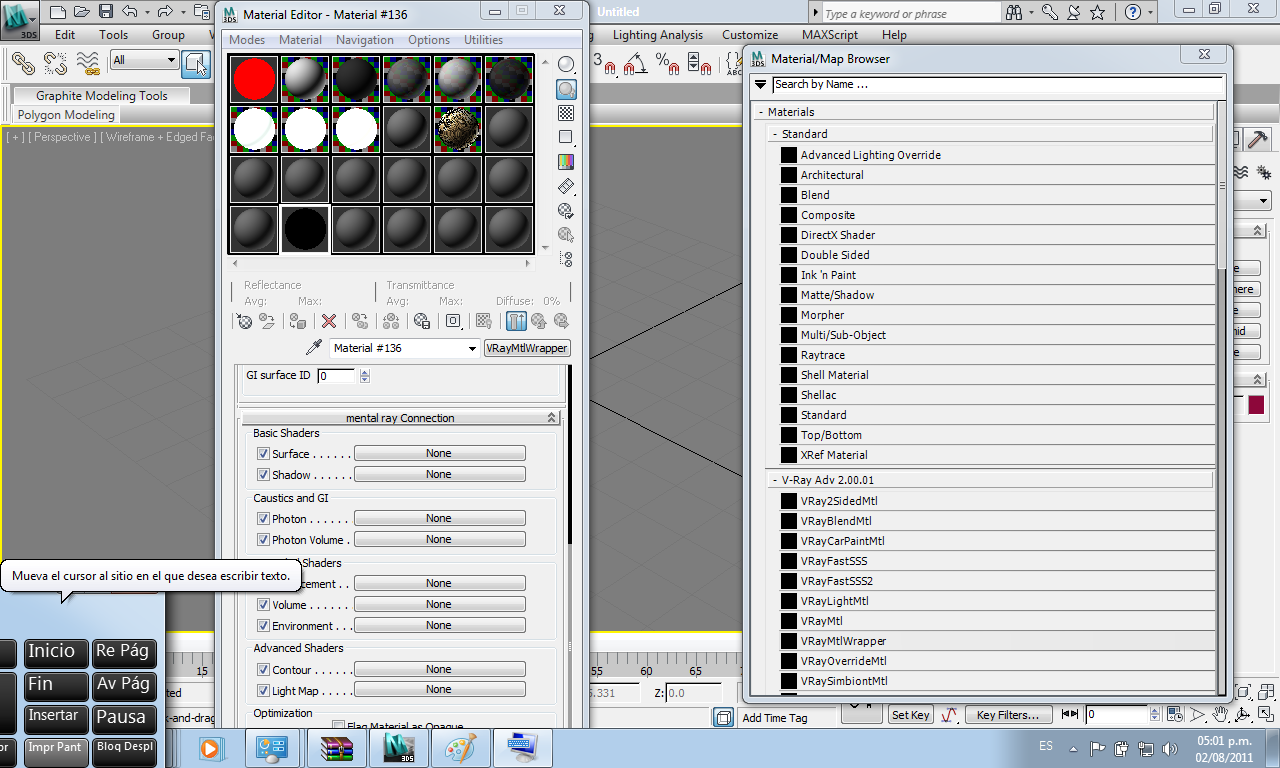The image size is (1280, 768).
Task: Click the dark red object color swatch
Action: [1255, 405]
